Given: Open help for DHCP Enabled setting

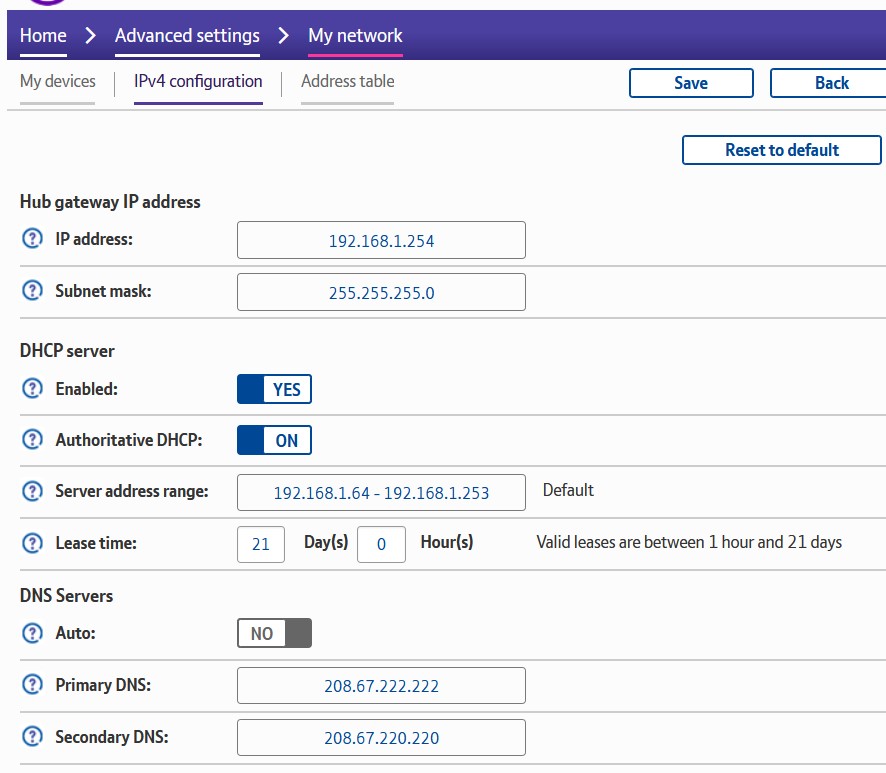Looking at the screenshot, I should (x=33, y=388).
